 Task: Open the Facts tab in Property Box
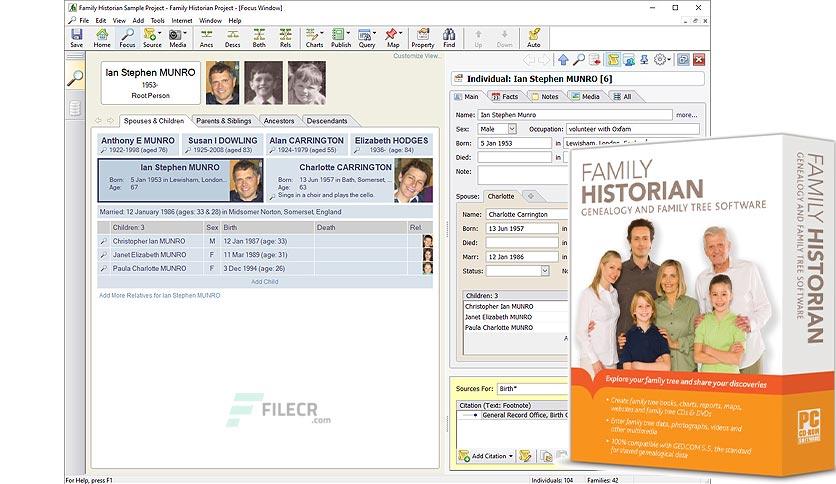505,96
